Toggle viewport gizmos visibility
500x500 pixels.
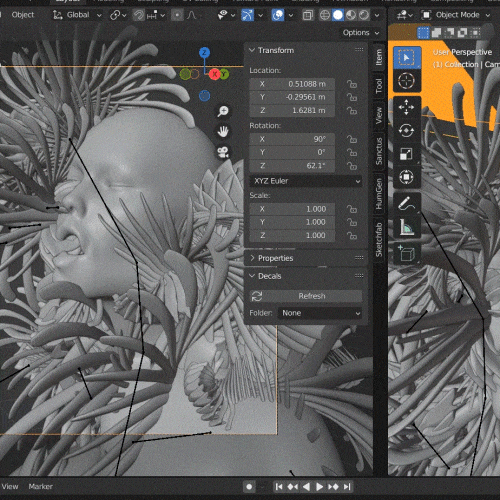247,15
